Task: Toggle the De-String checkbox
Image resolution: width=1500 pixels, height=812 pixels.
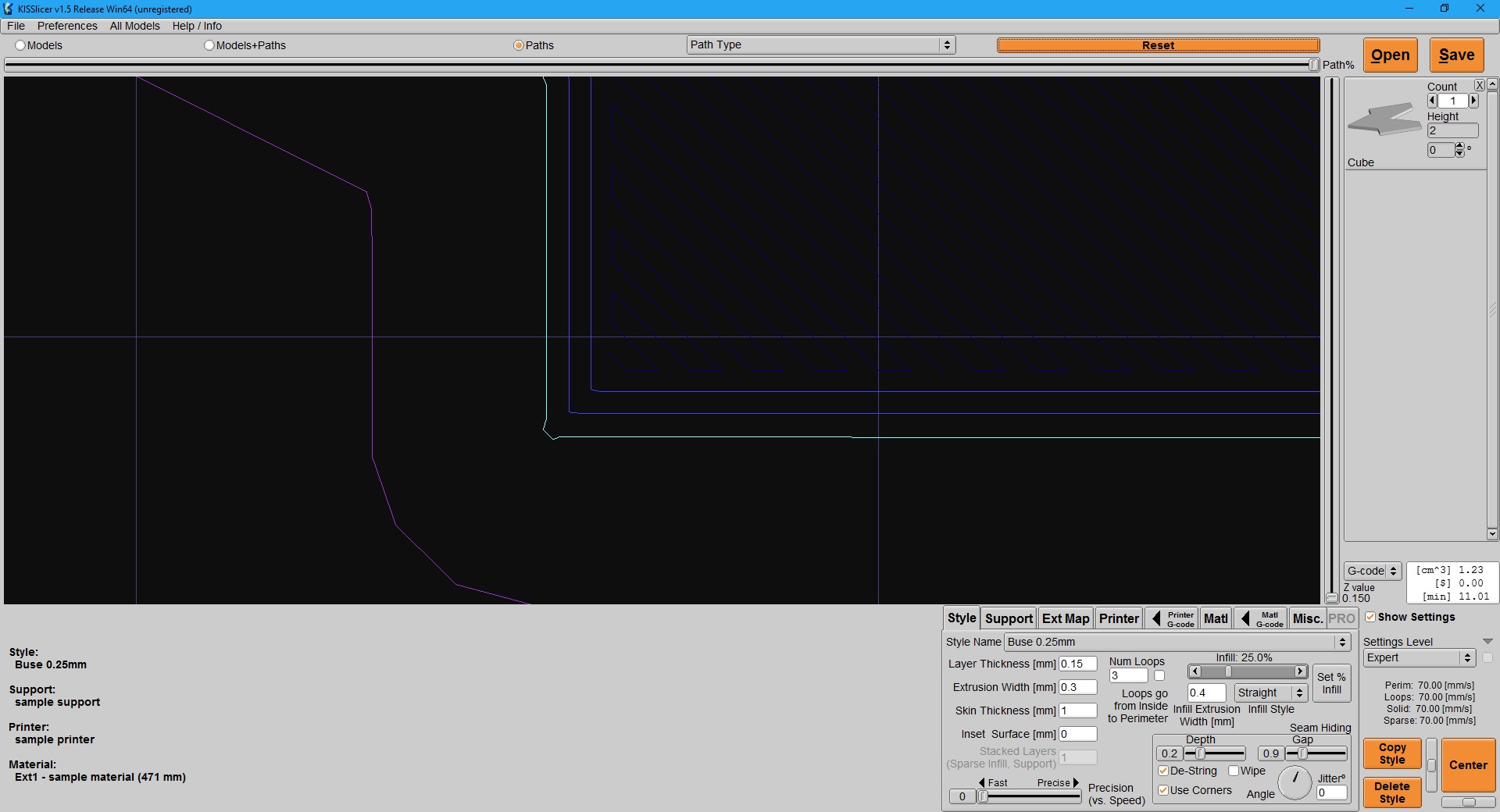Action: 1163,771
